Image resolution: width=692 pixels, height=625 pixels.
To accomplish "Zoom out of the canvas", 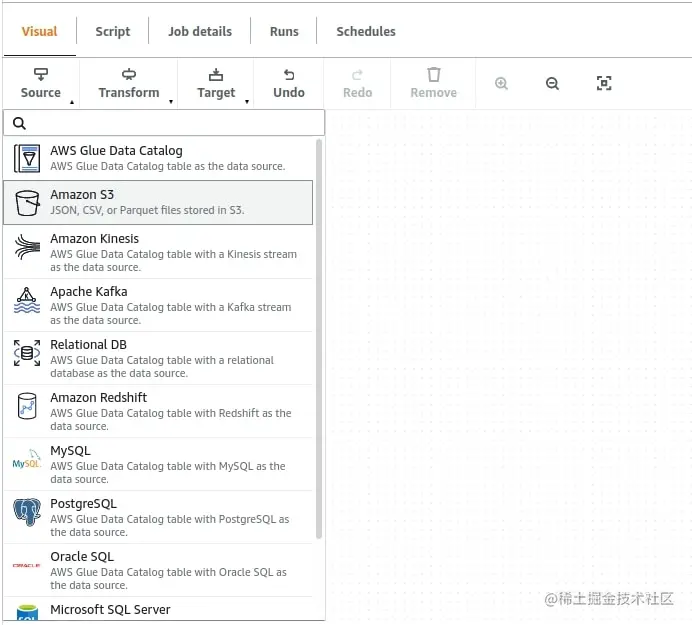I will tap(553, 83).
